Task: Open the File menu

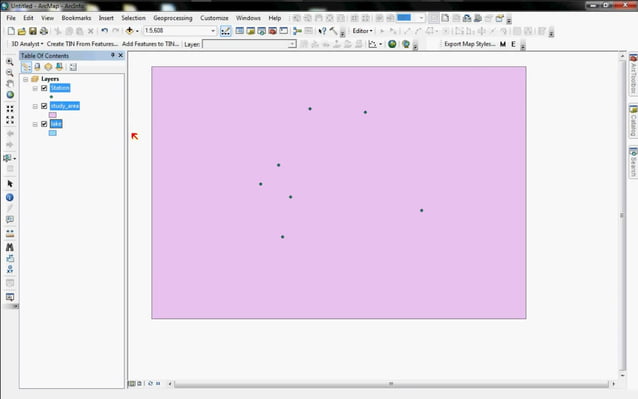Action: click(x=11, y=18)
